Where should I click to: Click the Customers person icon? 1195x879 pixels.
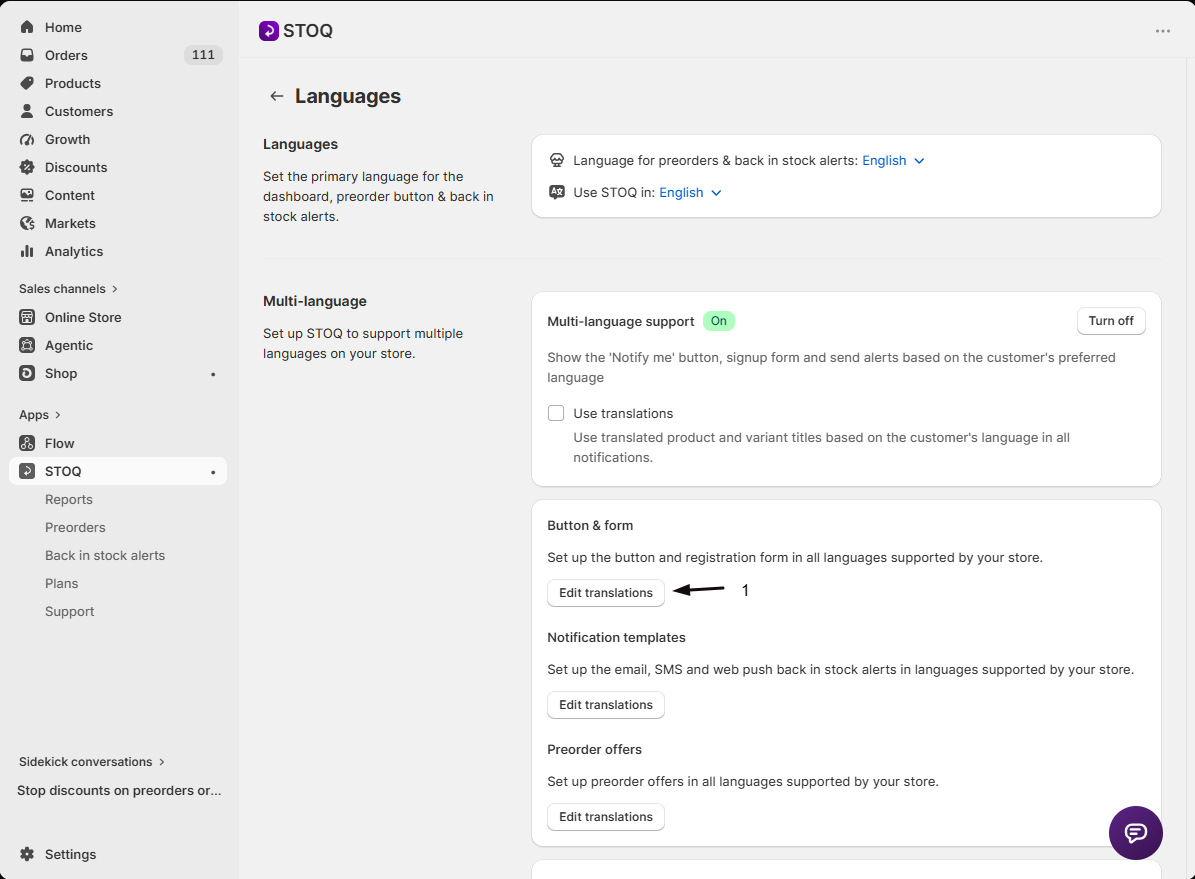click(x=27, y=111)
